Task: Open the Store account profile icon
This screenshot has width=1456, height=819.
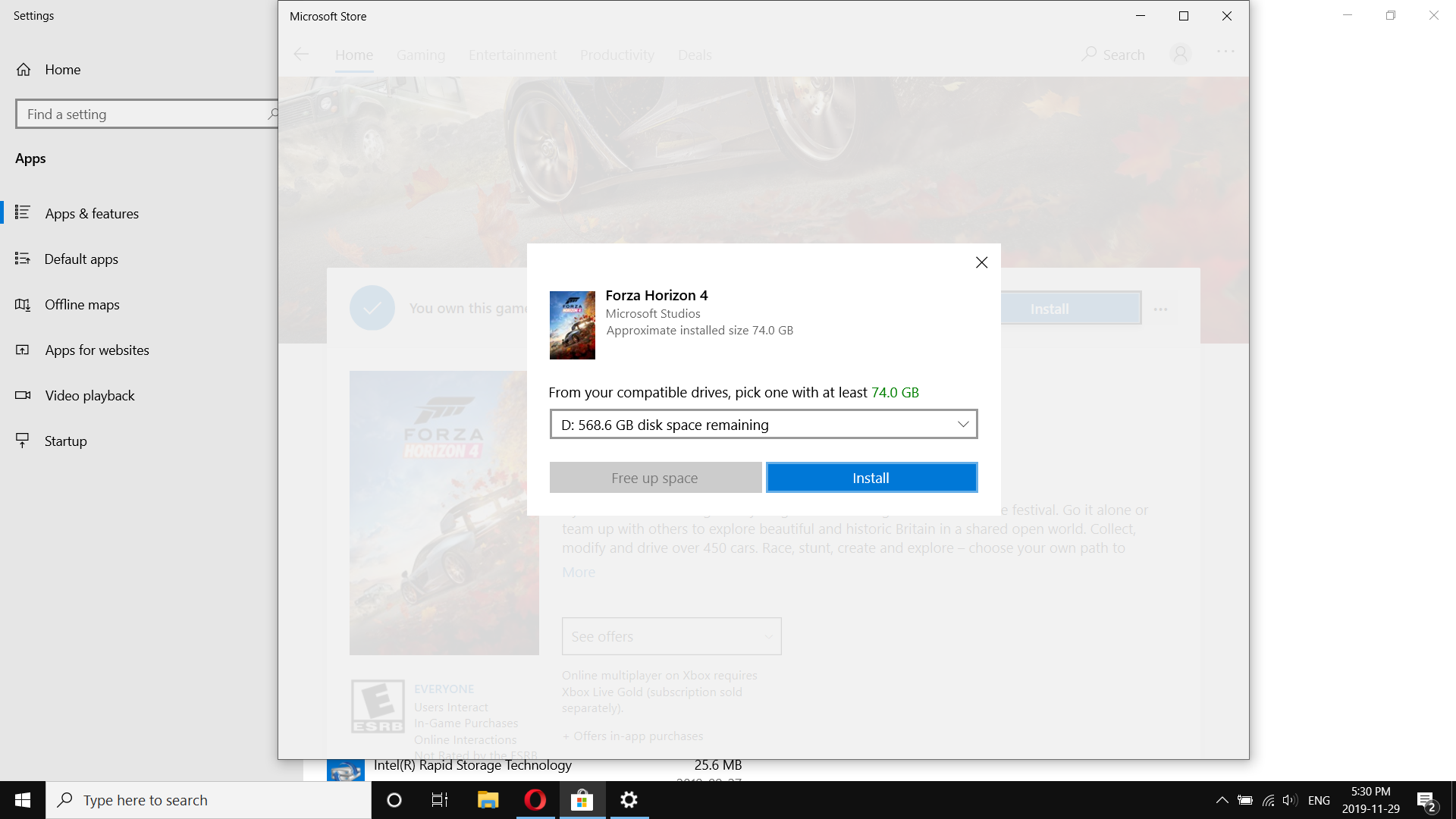Action: click(1180, 55)
